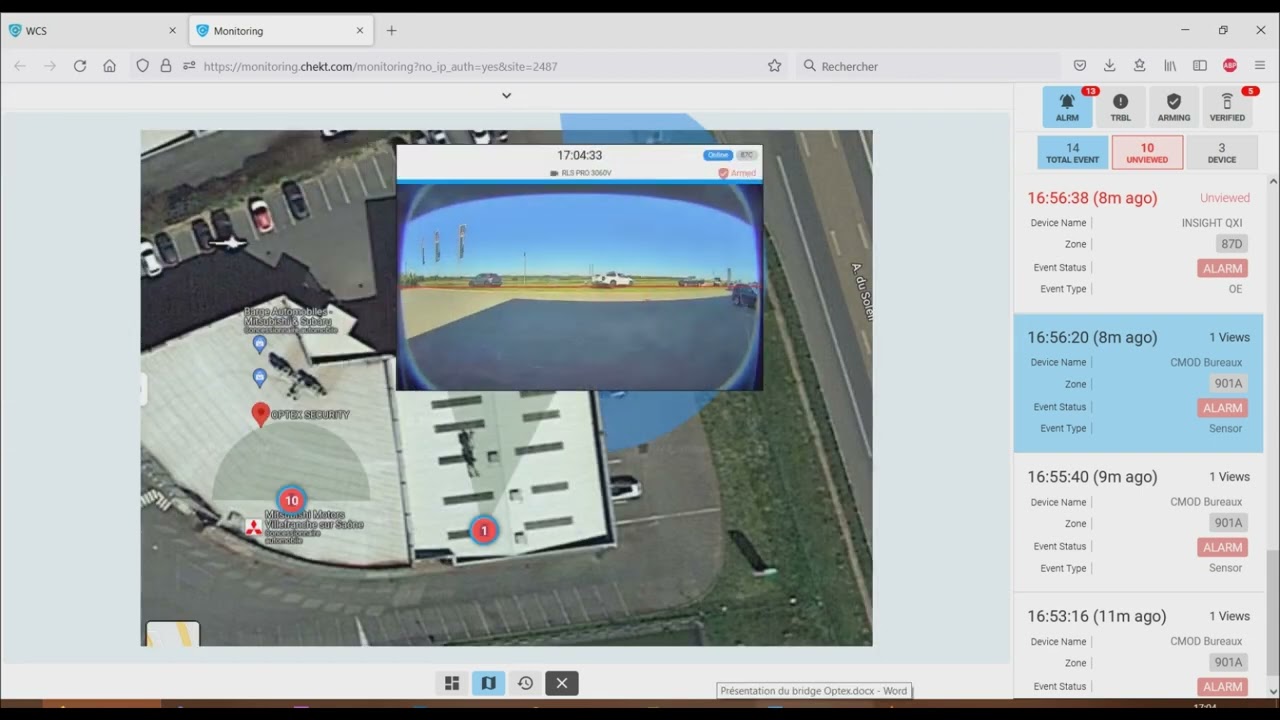Switch to the WCS browser tab

pyautogui.click(x=93, y=31)
